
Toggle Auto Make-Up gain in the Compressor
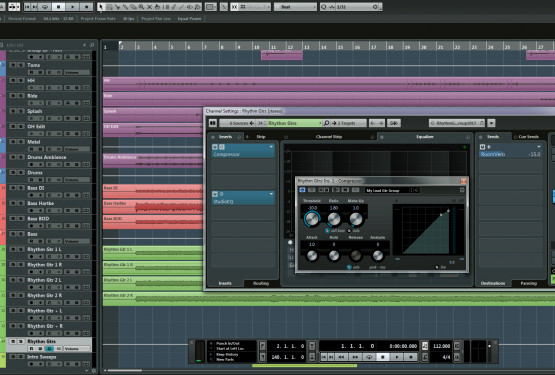coord(349,231)
